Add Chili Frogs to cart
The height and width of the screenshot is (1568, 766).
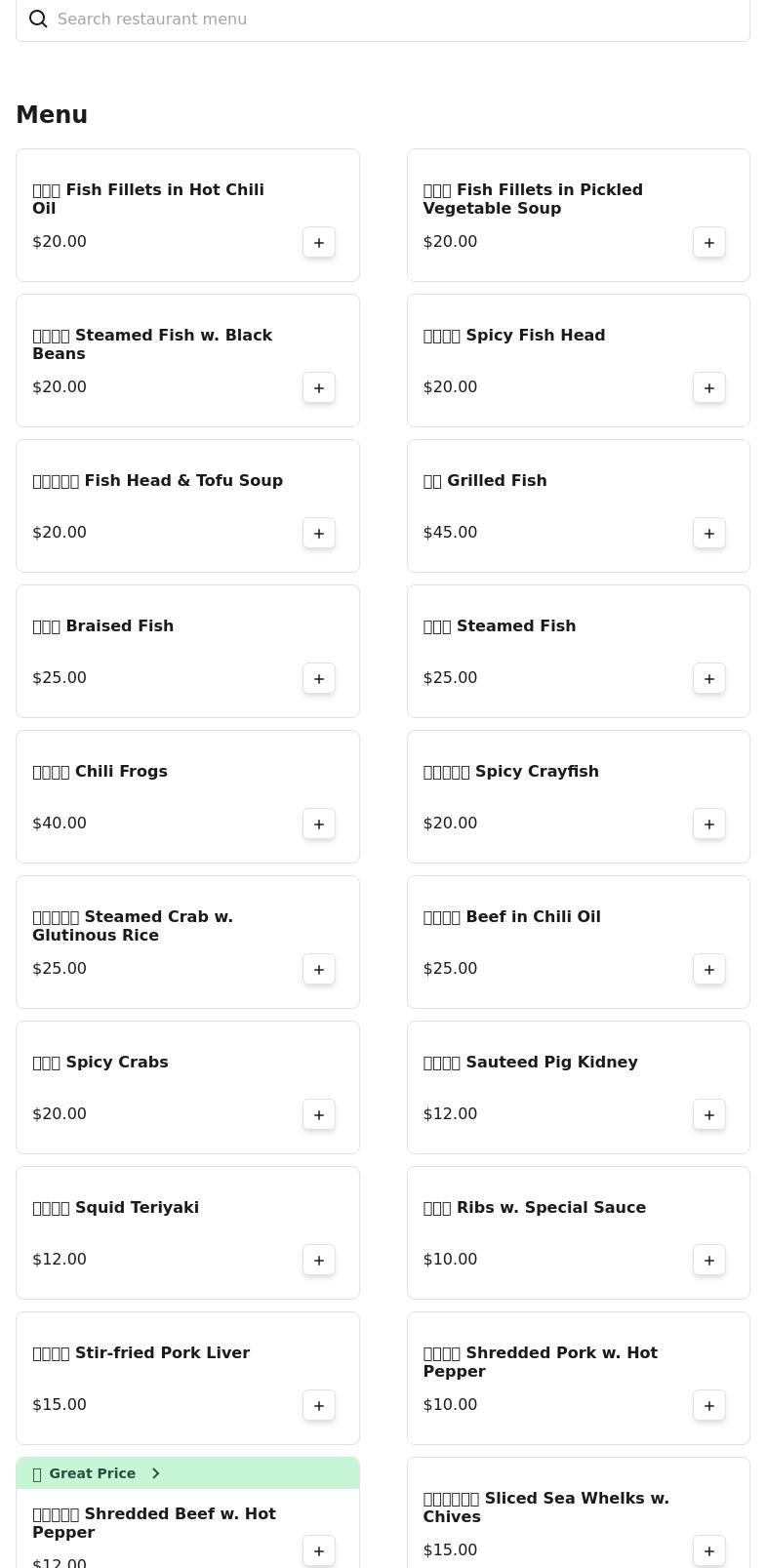coord(319,824)
